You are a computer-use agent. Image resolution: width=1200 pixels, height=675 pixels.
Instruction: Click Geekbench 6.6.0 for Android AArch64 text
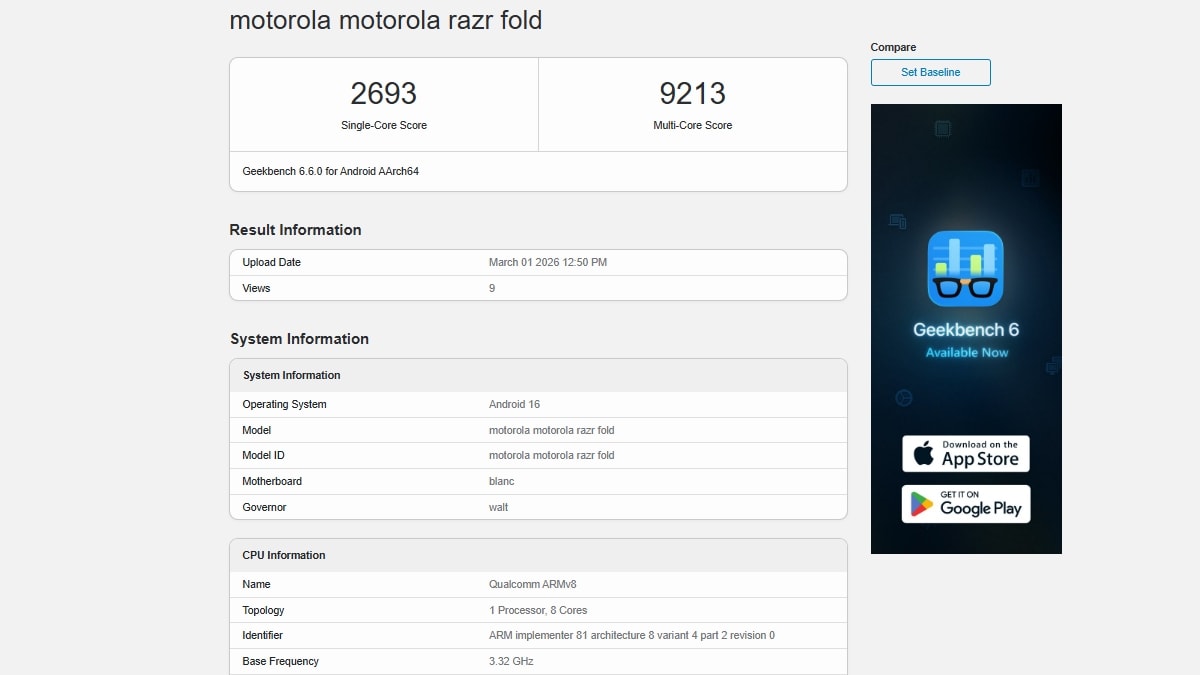click(x=332, y=171)
